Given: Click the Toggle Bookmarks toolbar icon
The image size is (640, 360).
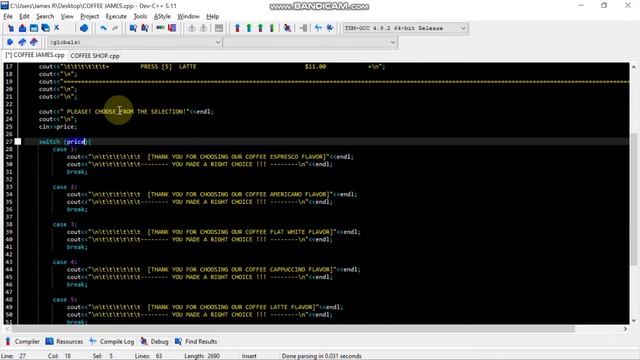Looking at the screenshot, I should point(22,42).
